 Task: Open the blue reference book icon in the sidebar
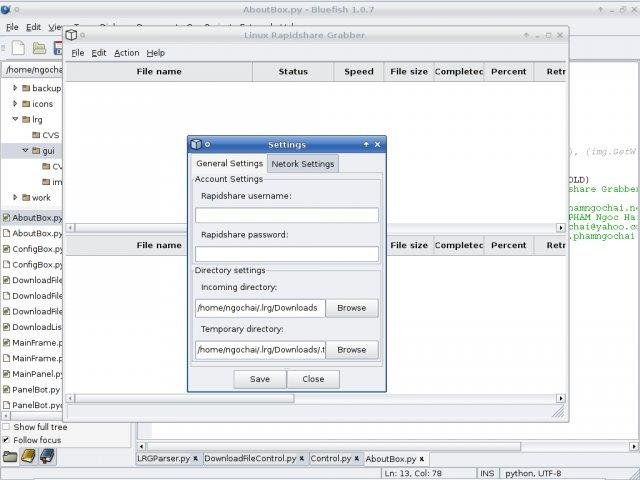tap(47, 456)
